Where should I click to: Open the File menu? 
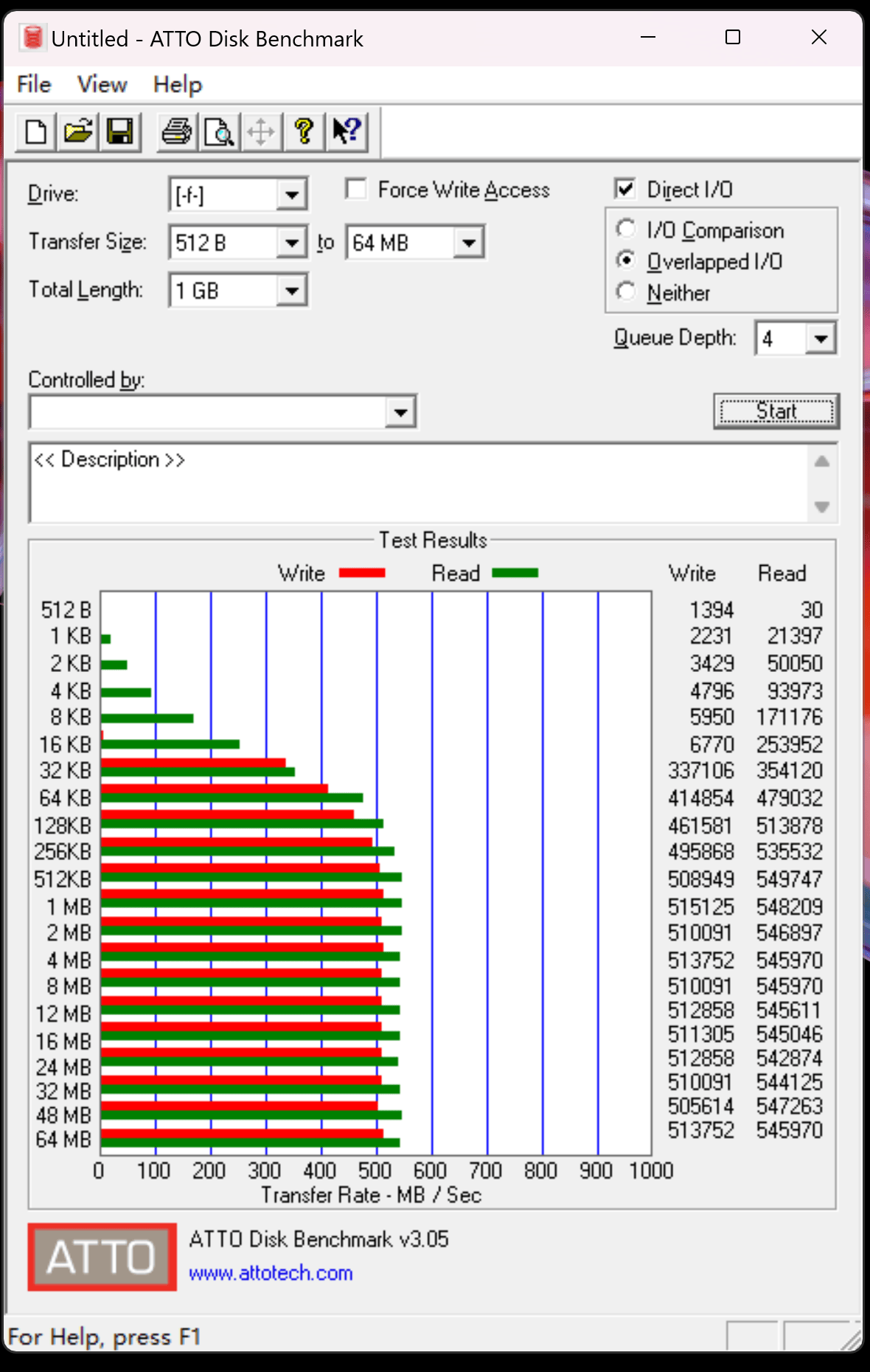pos(34,84)
